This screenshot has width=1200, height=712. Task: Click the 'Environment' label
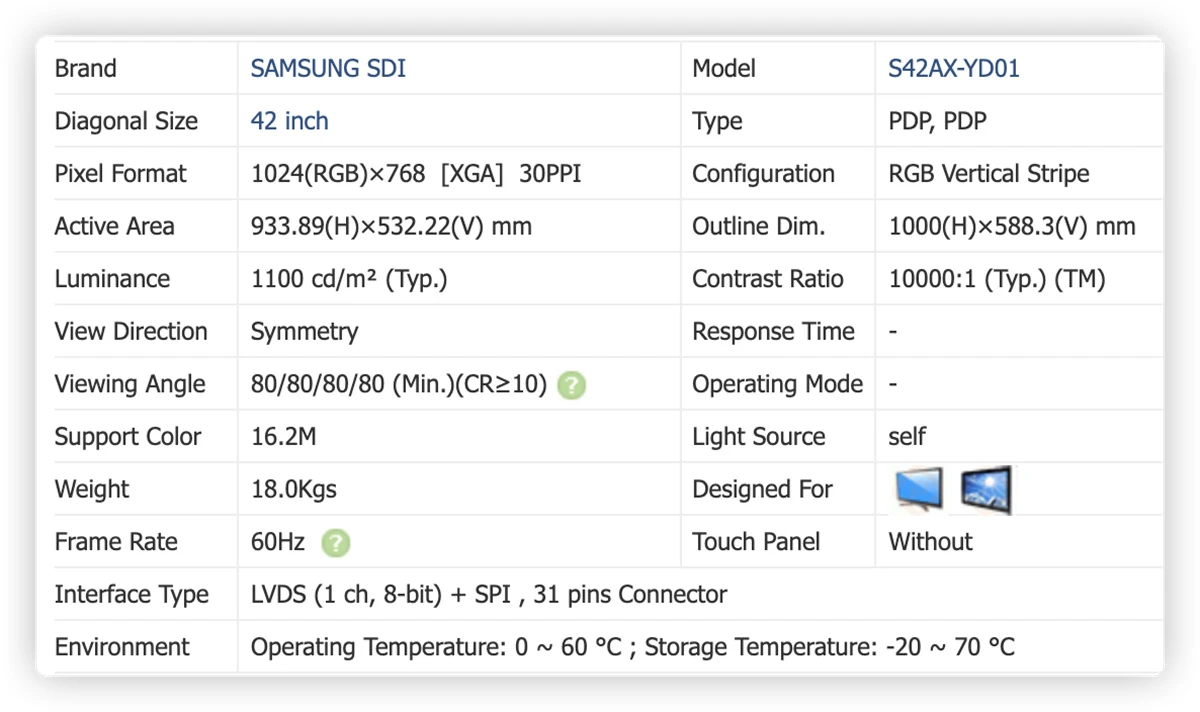click(x=122, y=648)
